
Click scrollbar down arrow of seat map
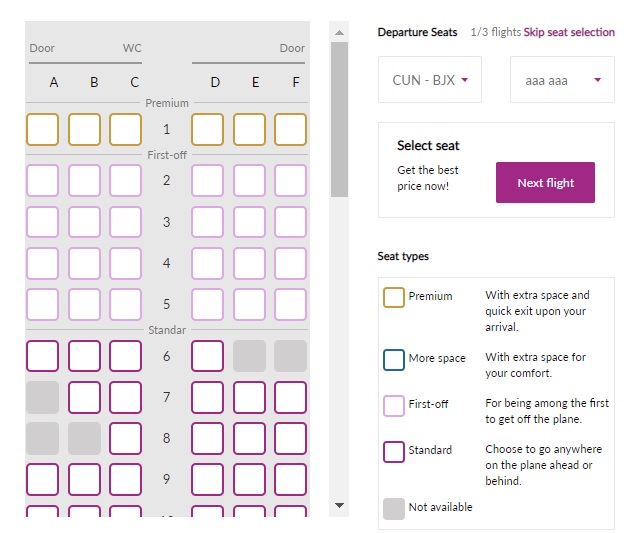pos(340,505)
